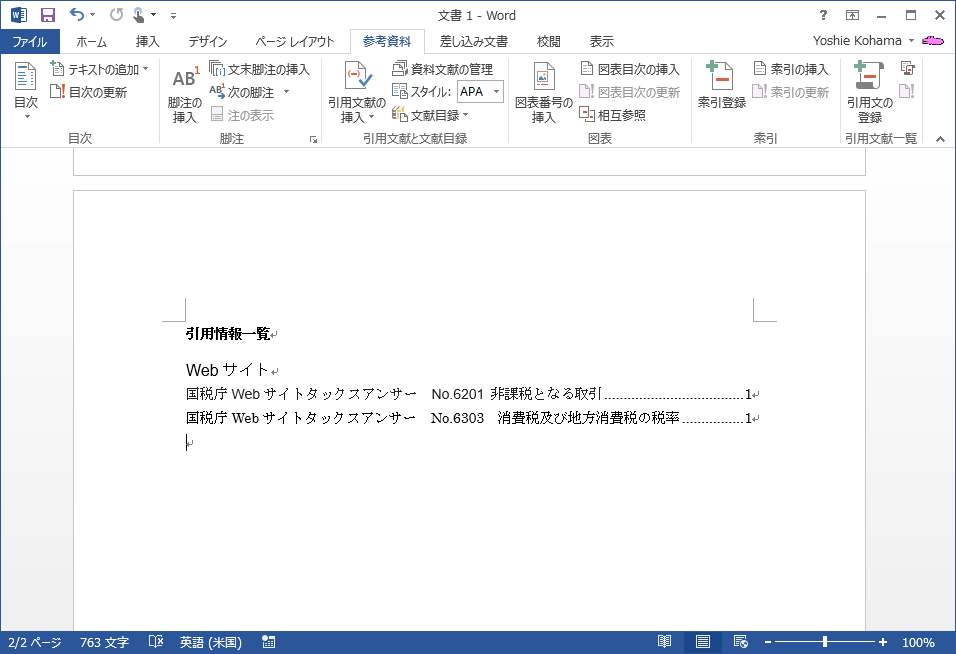Screen dimensions: 956x654
Task: Click the insert table of authorities icon
Action: pyautogui.click(x=907, y=68)
